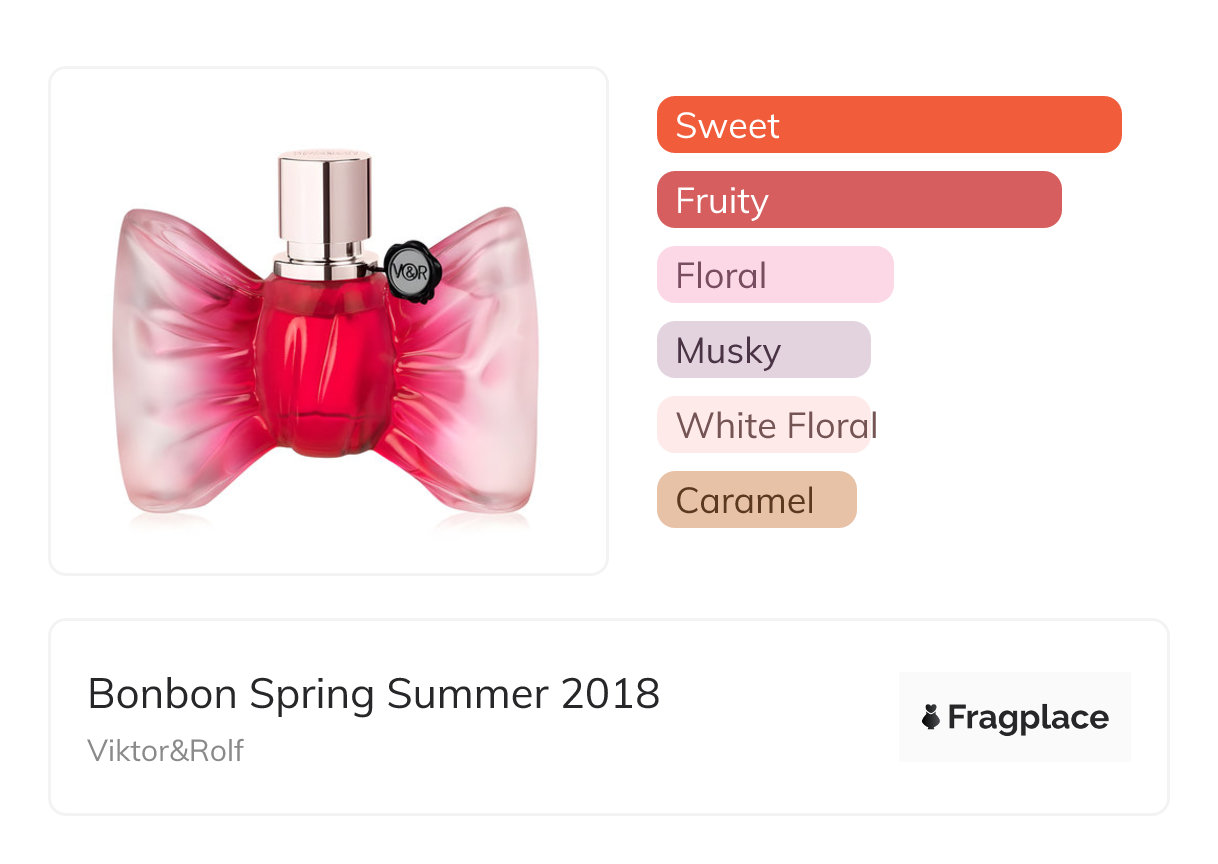1218x864 pixels.
Task: Click the word Sweet in the orange bar
Action: 727,126
